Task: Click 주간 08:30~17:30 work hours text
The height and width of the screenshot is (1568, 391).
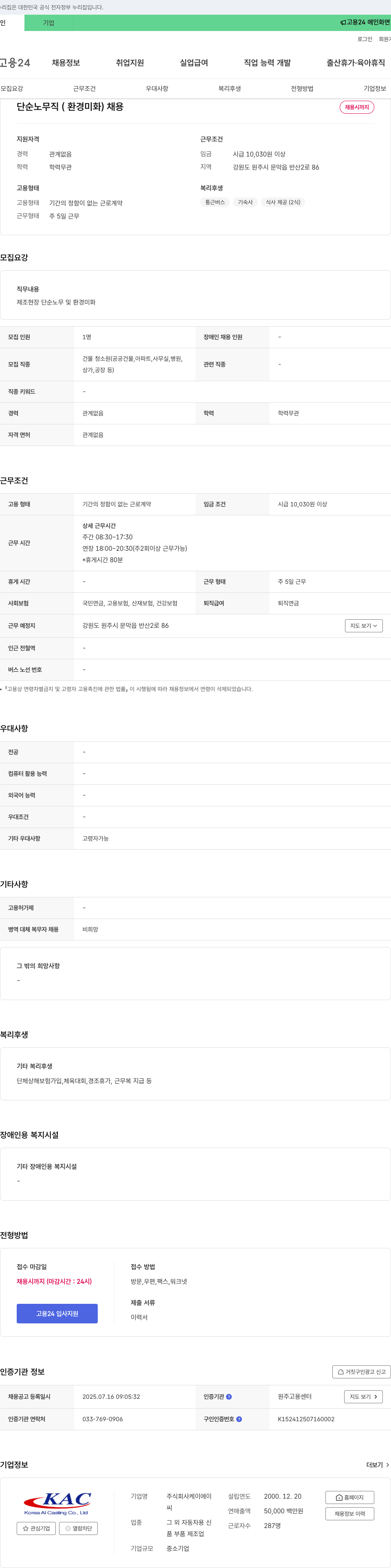Action: coord(108,537)
